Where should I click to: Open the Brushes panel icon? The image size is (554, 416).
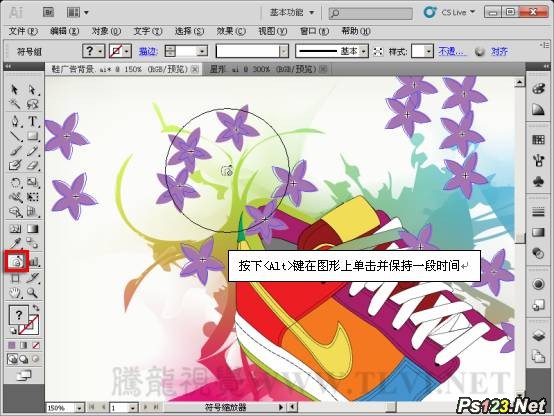pos(538,161)
